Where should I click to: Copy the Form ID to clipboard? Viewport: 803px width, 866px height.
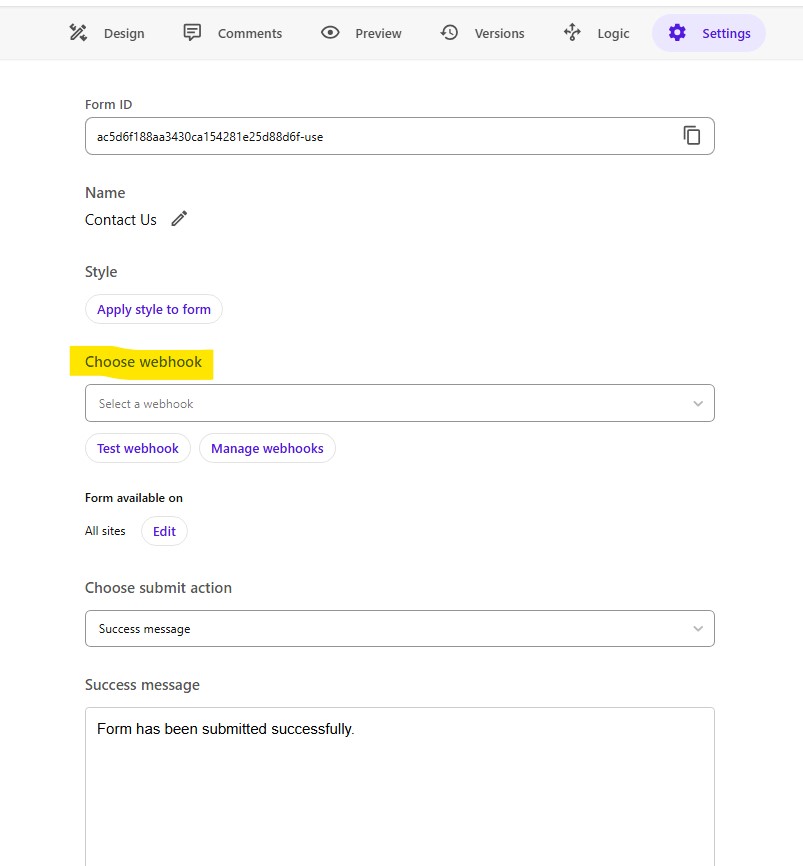[x=691, y=135]
